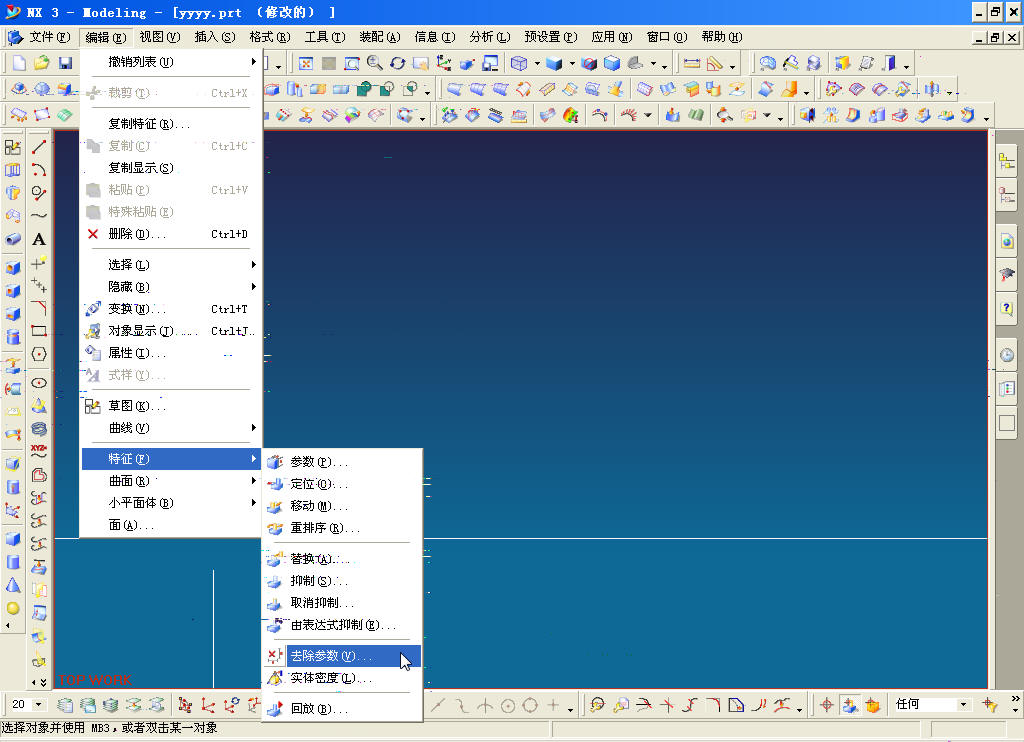Viewport: 1024px width, 742px height.
Task: Open the dropdown beside value 20
Action: click(39, 704)
